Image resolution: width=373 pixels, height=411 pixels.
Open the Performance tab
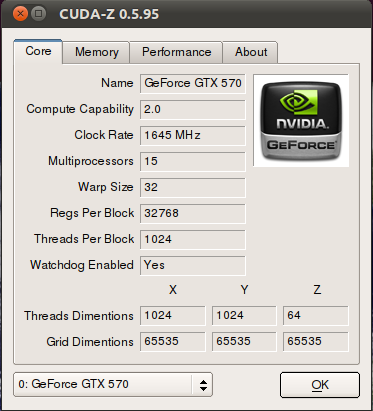click(x=176, y=52)
